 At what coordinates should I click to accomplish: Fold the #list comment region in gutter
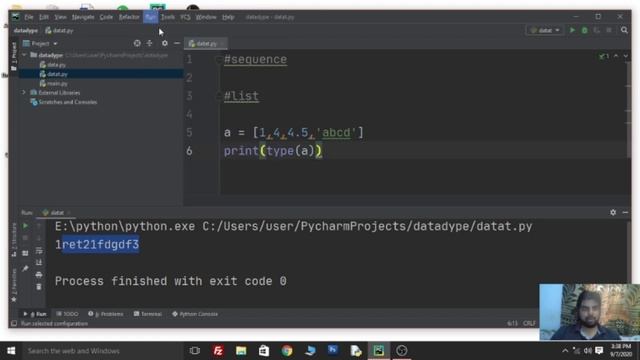click(219, 96)
